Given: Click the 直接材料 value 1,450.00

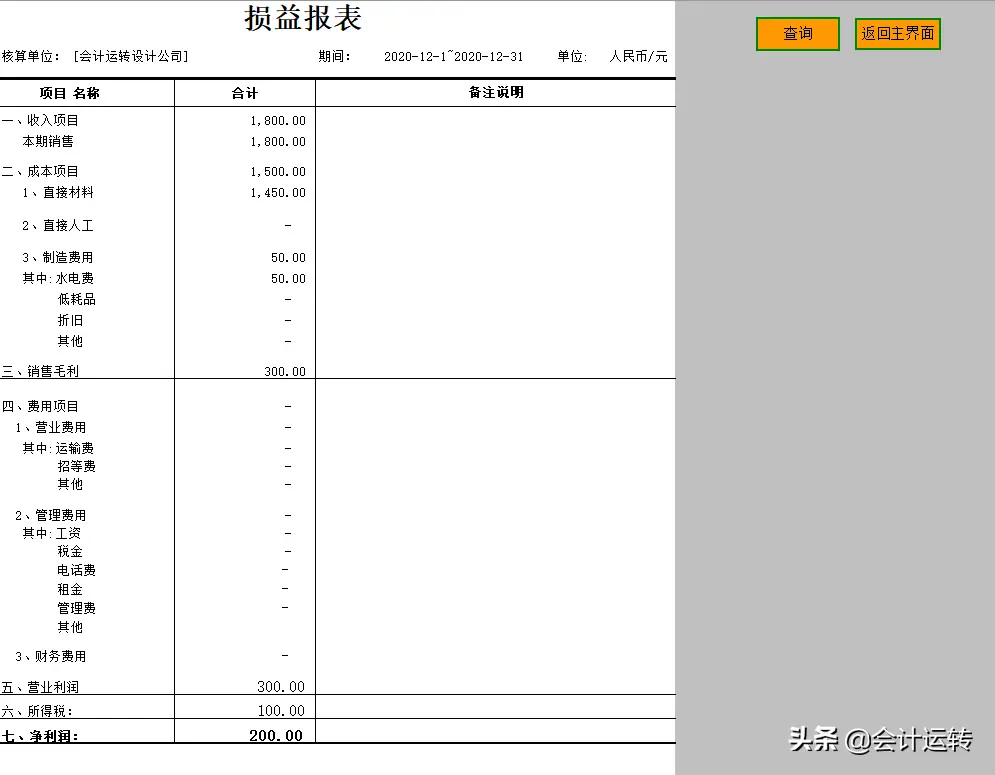Looking at the screenshot, I should (x=278, y=193).
